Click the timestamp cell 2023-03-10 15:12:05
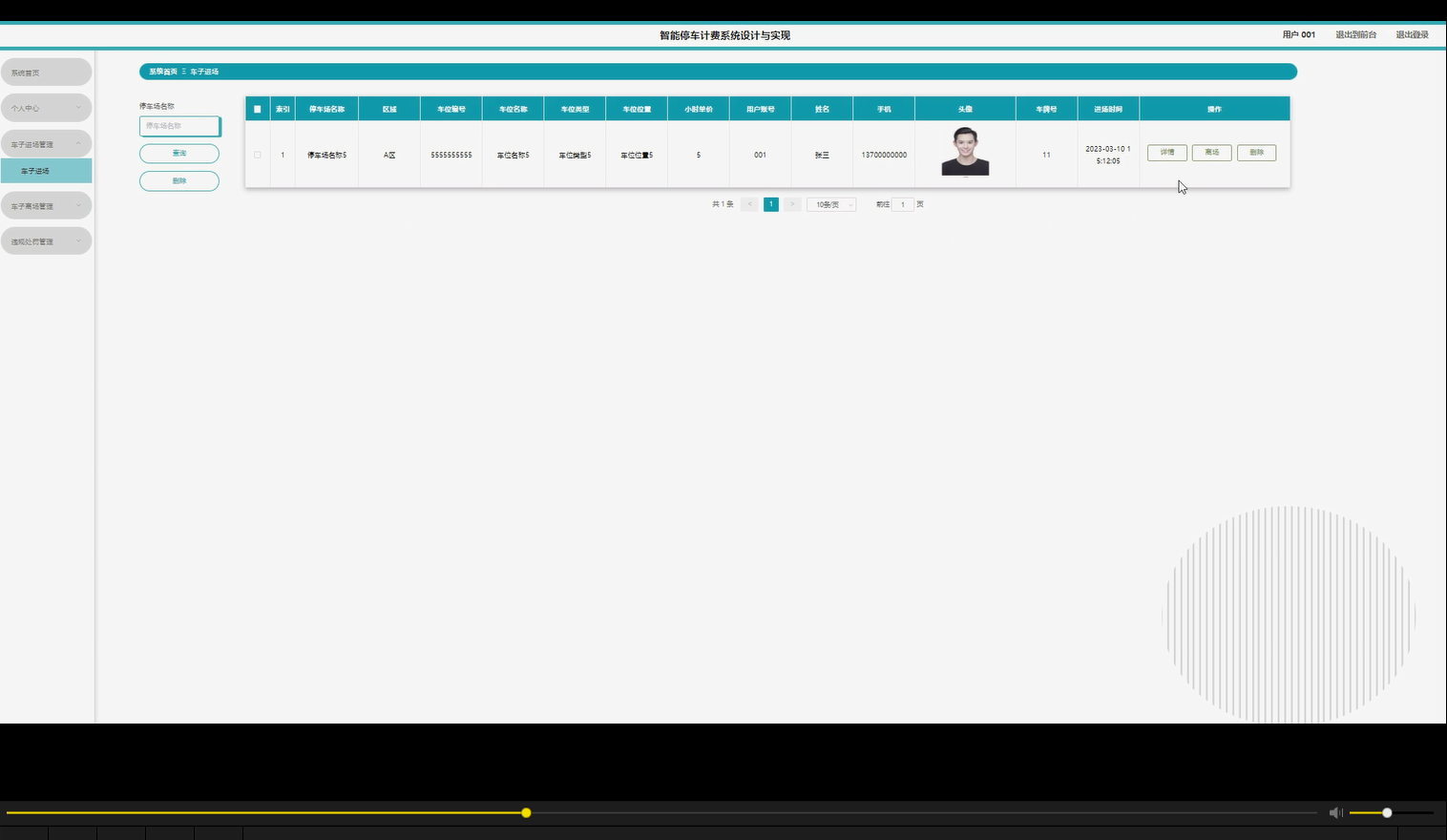The image size is (1447, 840). coord(1108,155)
